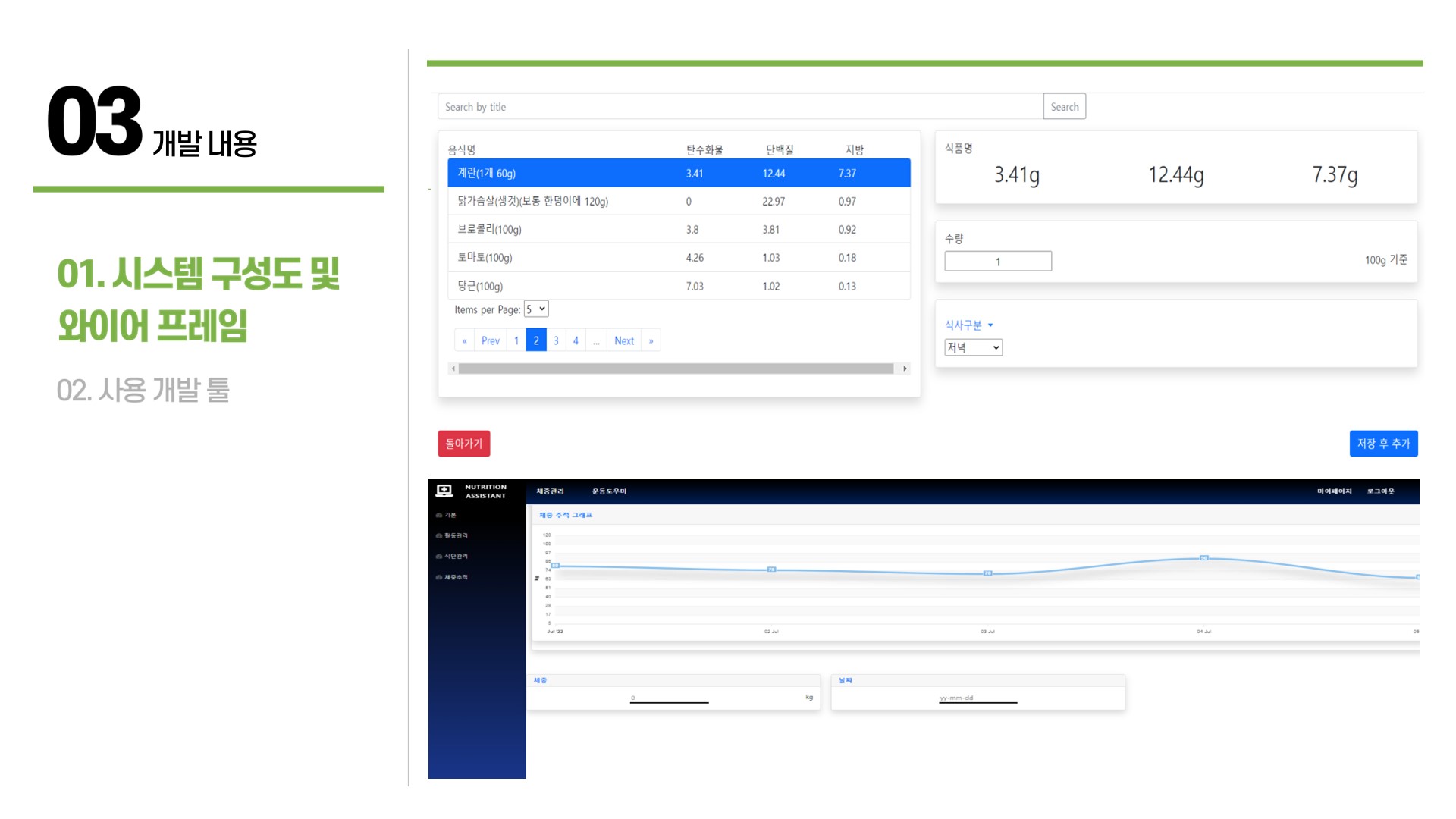1456x819 pixels.
Task: Select the 토마토(100g) row
Action: point(679,258)
